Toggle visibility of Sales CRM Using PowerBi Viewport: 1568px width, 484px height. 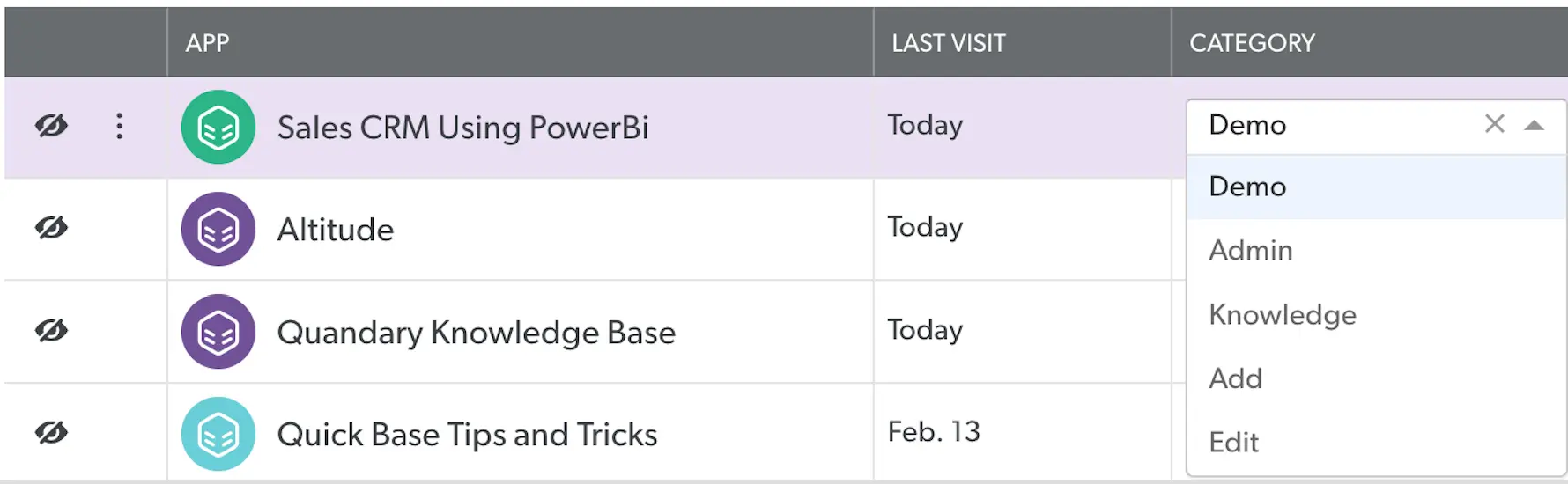pos(51,126)
